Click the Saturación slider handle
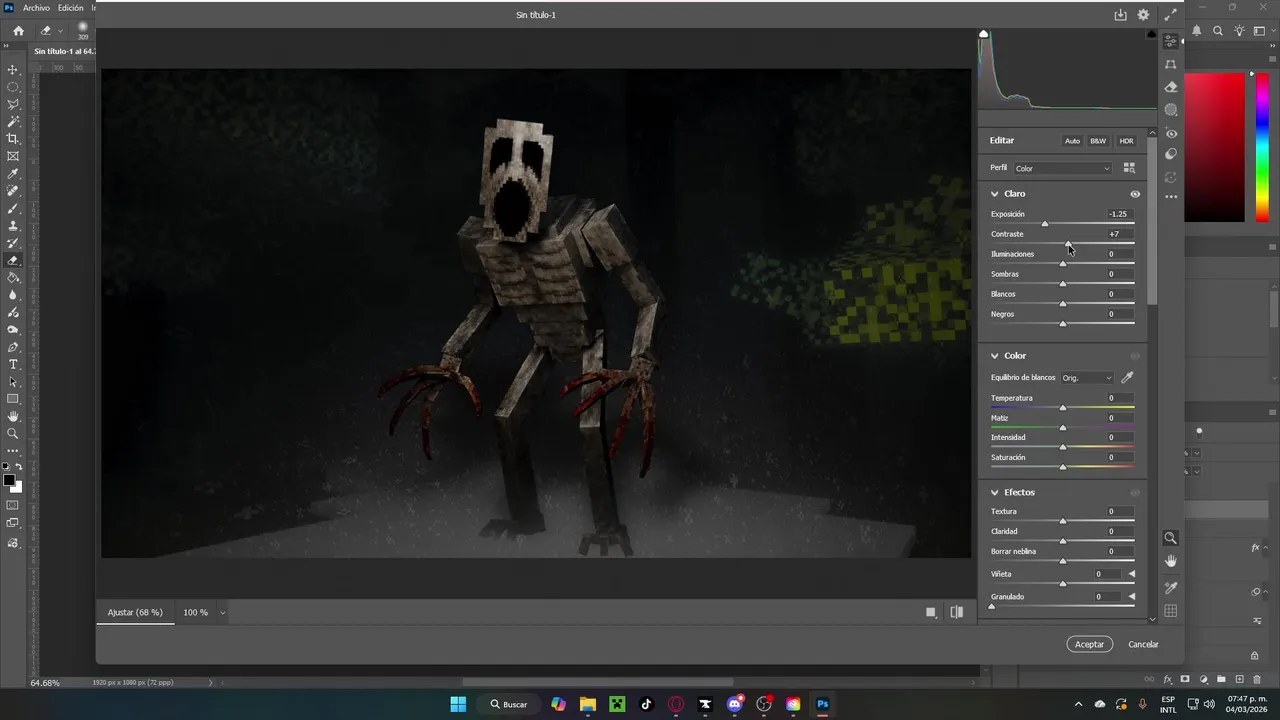This screenshot has height=720, width=1280. coord(1063,467)
